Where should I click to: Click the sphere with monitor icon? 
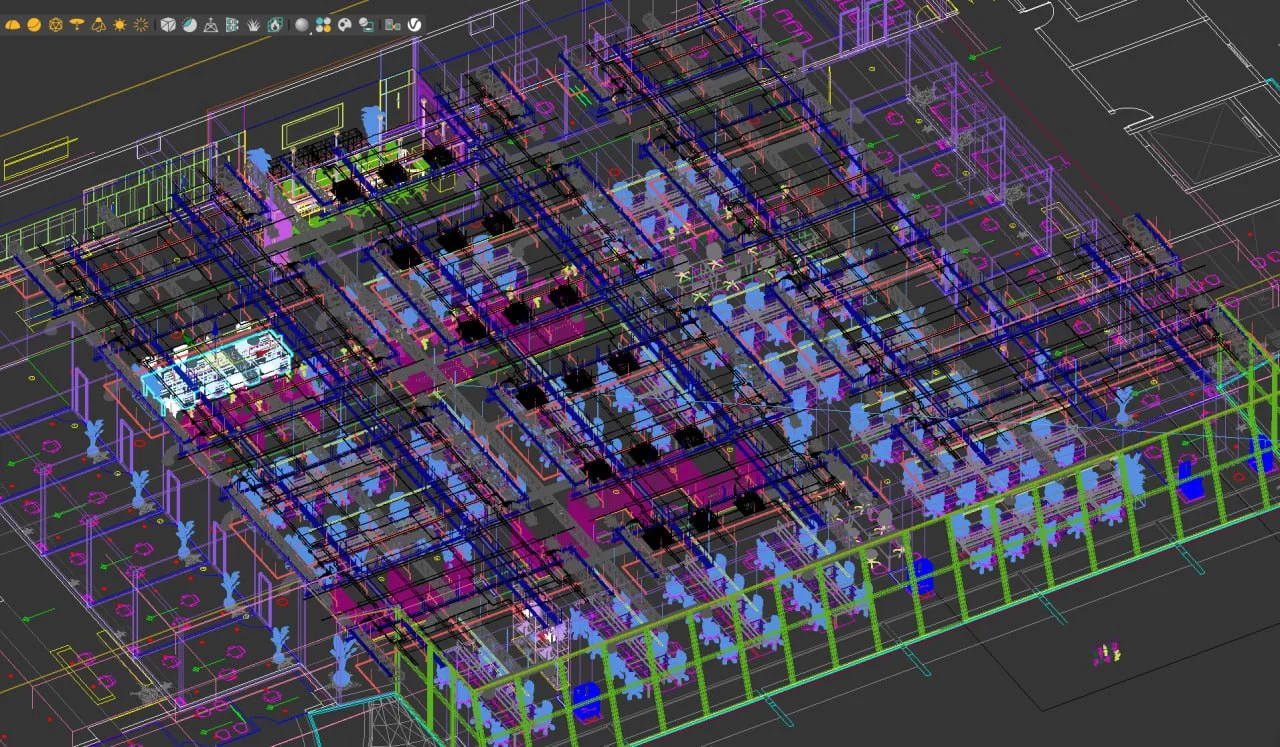pyautogui.click(x=366, y=24)
